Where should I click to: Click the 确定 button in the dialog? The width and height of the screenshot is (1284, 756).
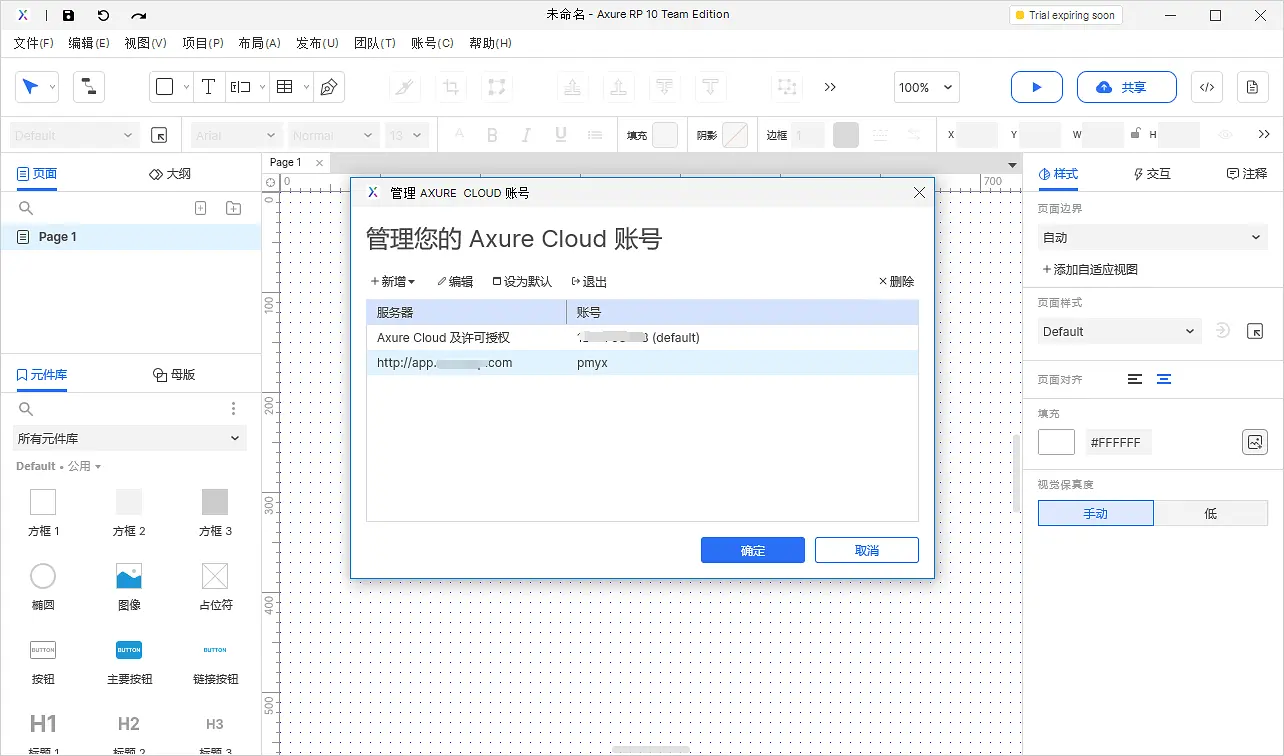[752, 549]
